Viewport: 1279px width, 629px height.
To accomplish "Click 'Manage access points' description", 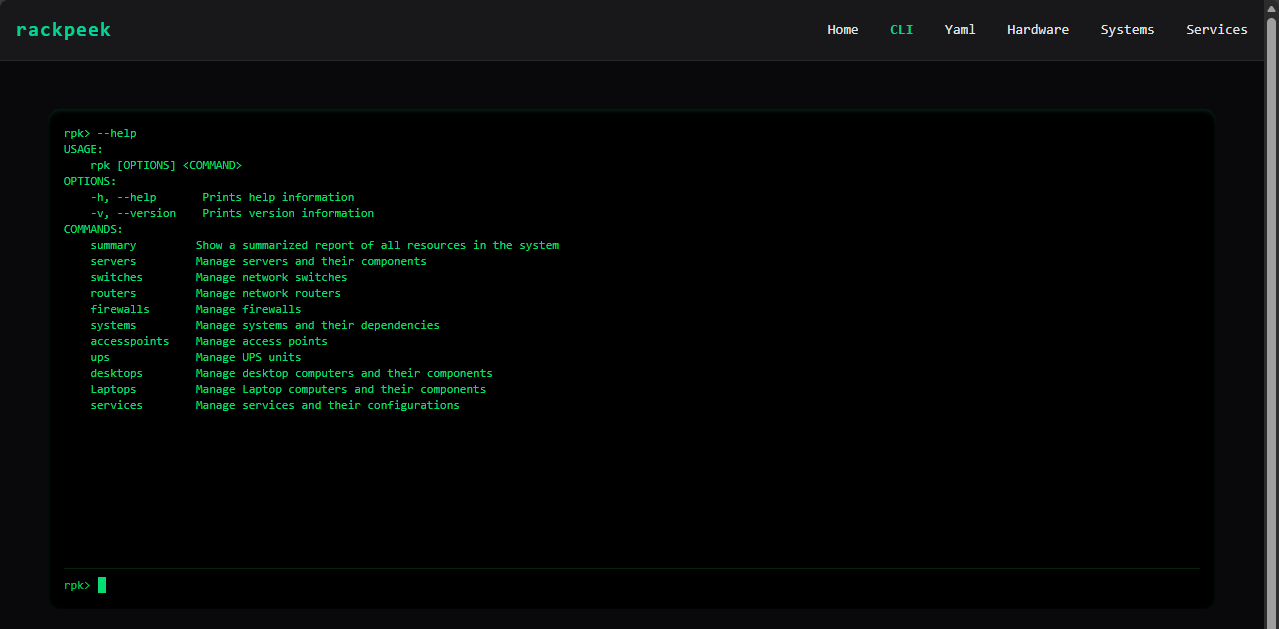I will (x=261, y=341).
